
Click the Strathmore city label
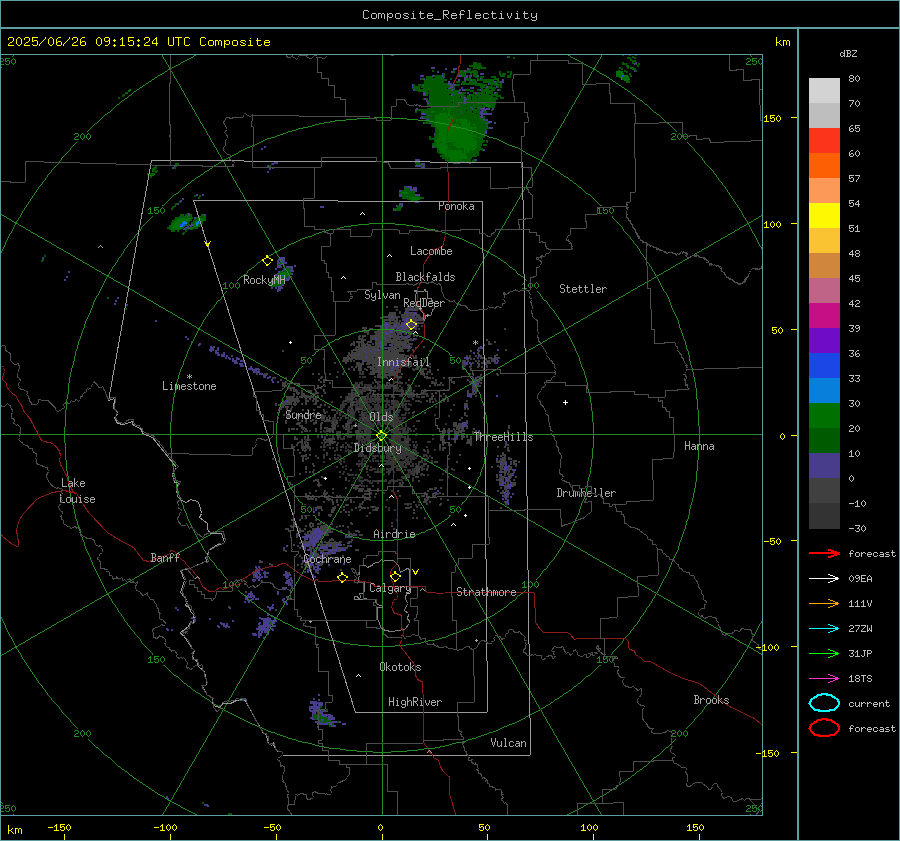pos(486,592)
